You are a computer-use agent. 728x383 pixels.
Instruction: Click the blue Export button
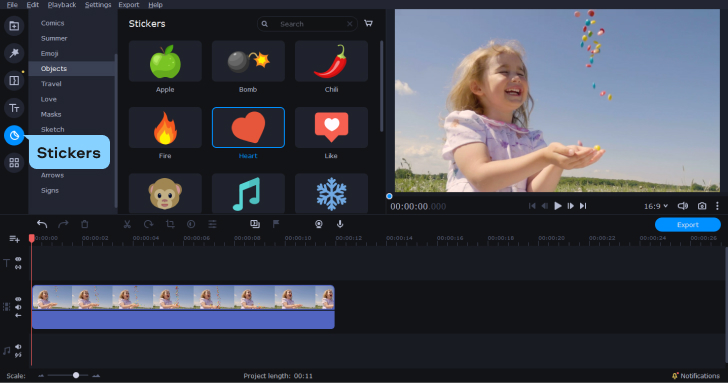[688, 225]
